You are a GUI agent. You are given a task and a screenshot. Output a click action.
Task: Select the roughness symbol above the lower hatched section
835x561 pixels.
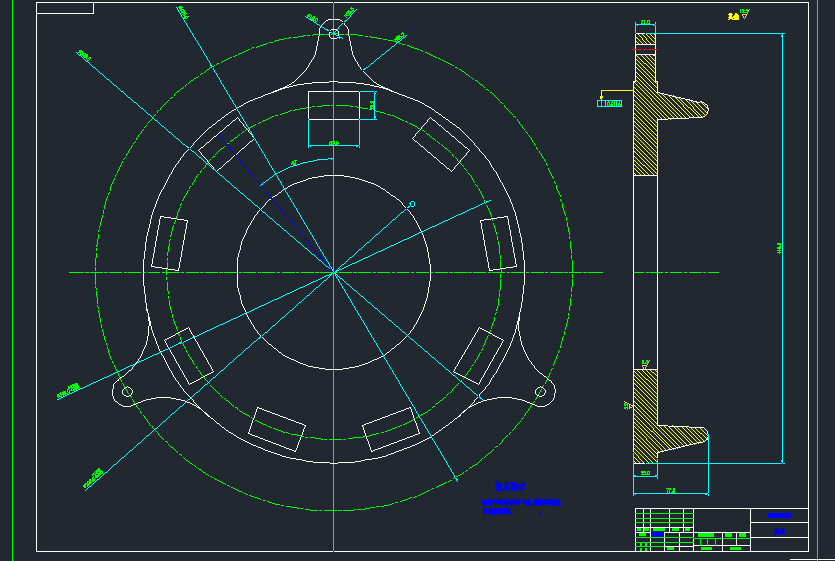[645, 364]
